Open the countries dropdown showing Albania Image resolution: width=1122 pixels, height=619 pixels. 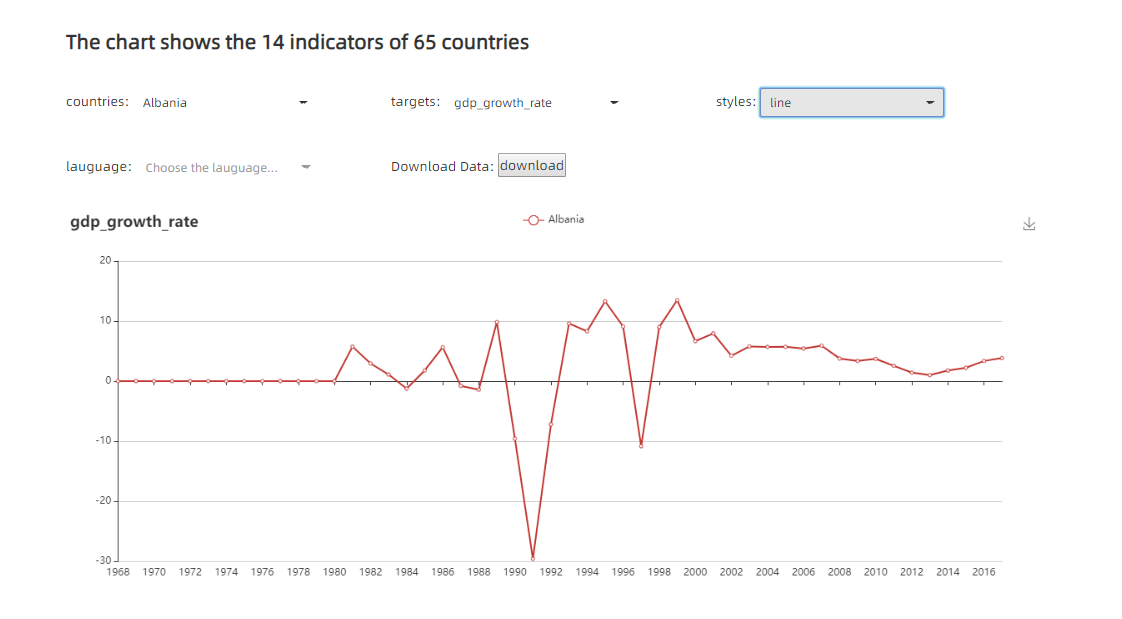point(224,102)
